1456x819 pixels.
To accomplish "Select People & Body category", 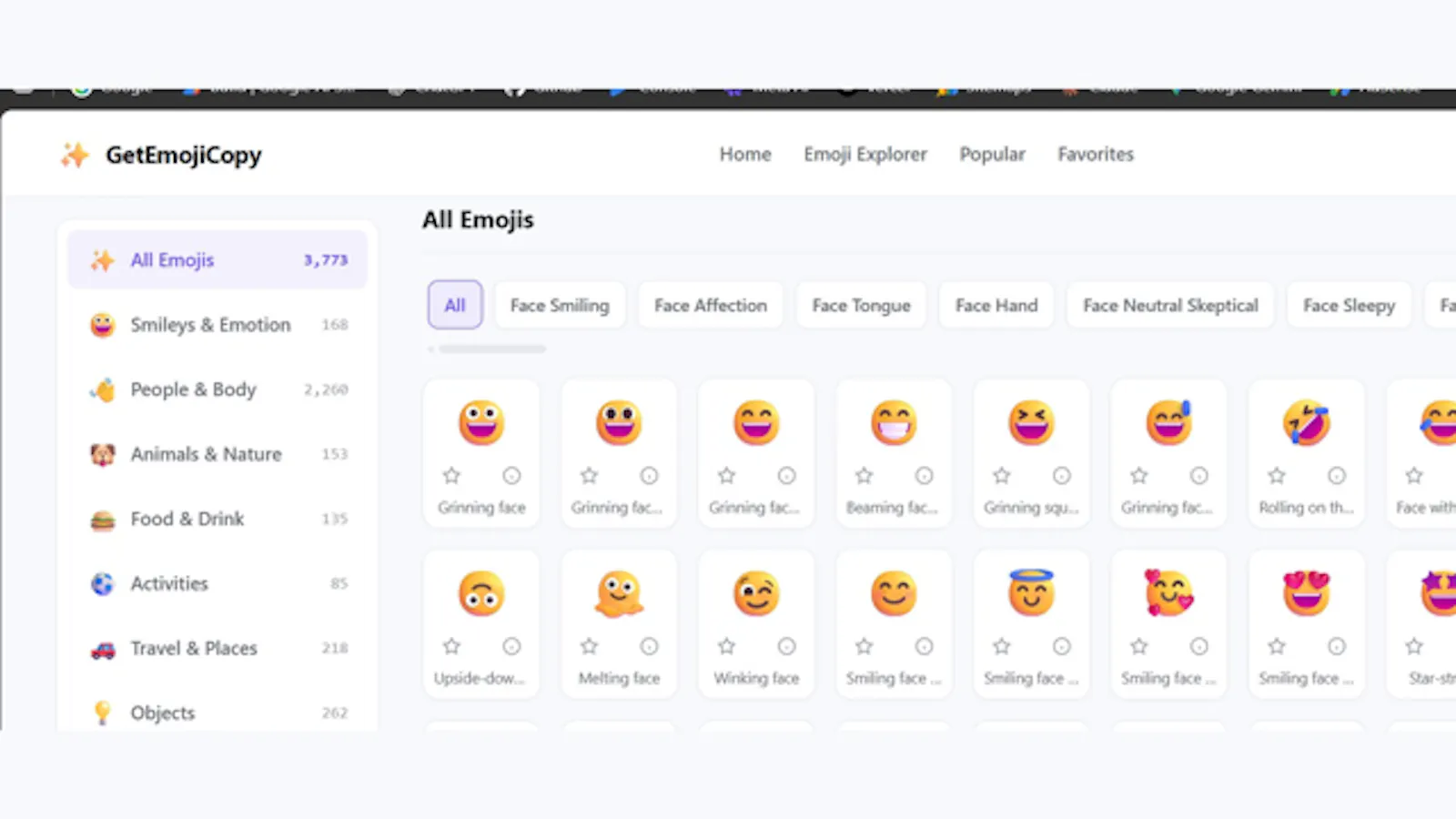I will pyautogui.click(x=217, y=389).
